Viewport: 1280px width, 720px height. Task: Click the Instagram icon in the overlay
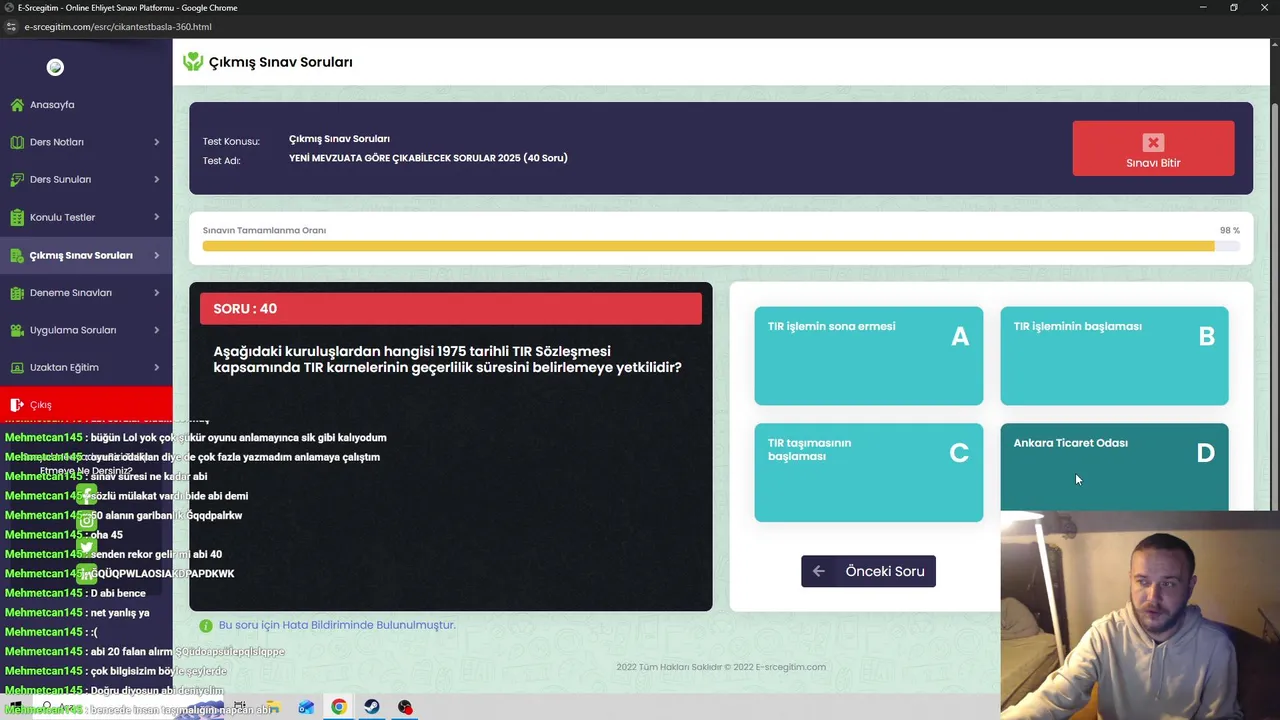[x=87, y=520]
